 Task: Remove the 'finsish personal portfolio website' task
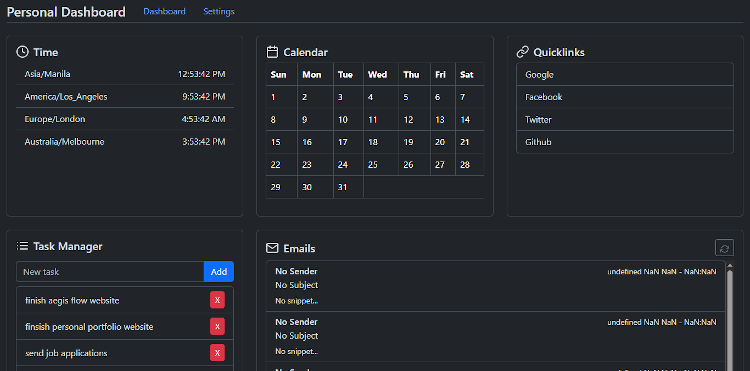(x=217, y=327)
